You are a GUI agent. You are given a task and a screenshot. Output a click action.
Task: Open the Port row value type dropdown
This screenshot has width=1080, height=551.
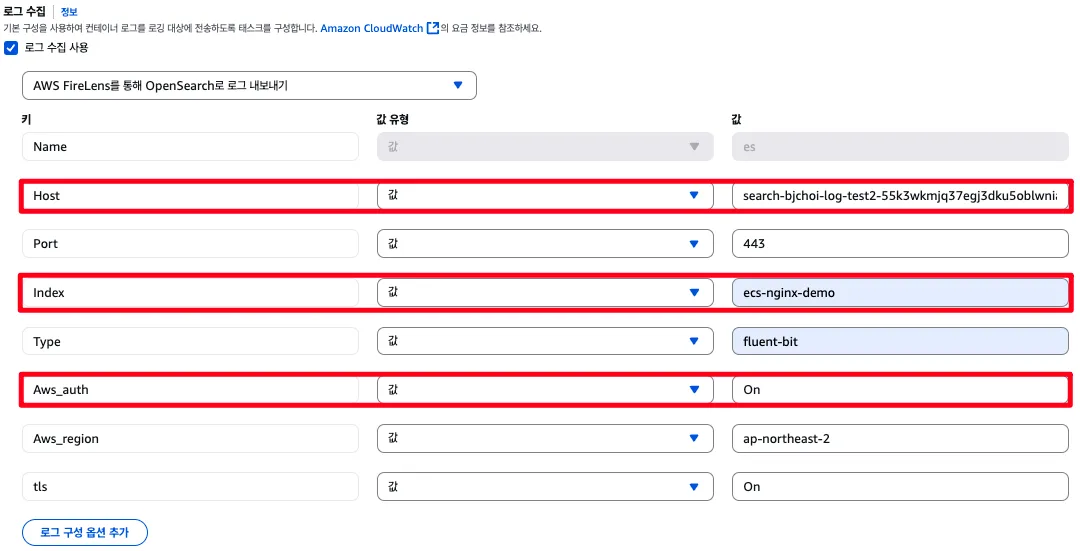coord(545,244)
